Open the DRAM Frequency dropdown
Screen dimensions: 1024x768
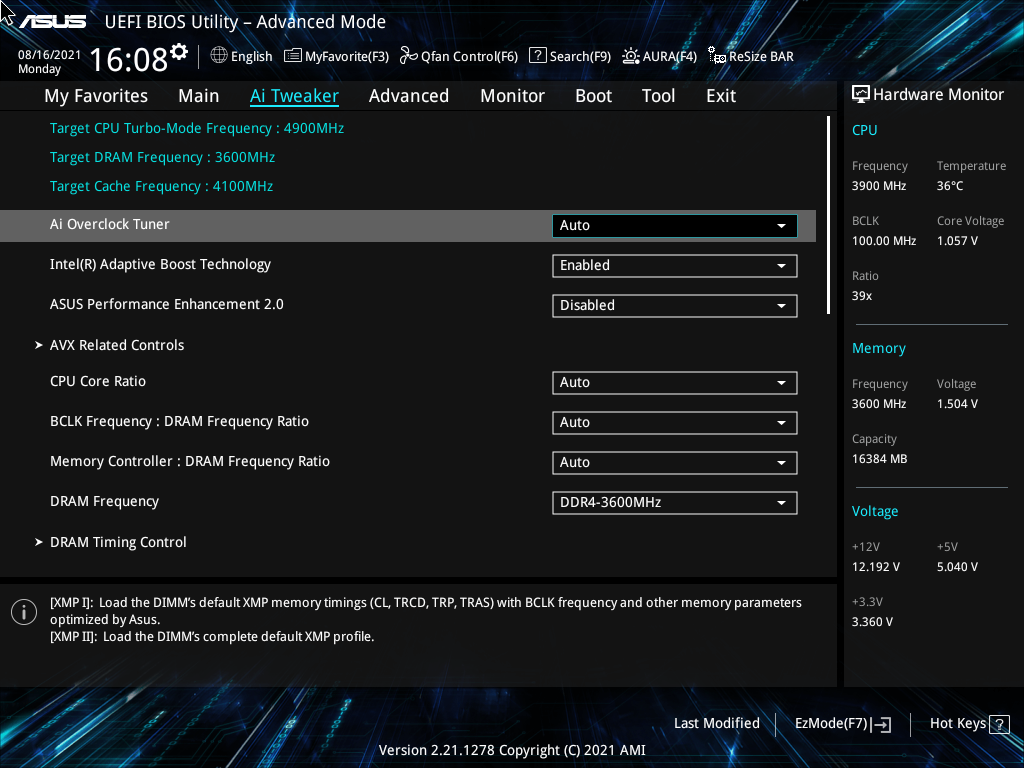click(675, 503)
